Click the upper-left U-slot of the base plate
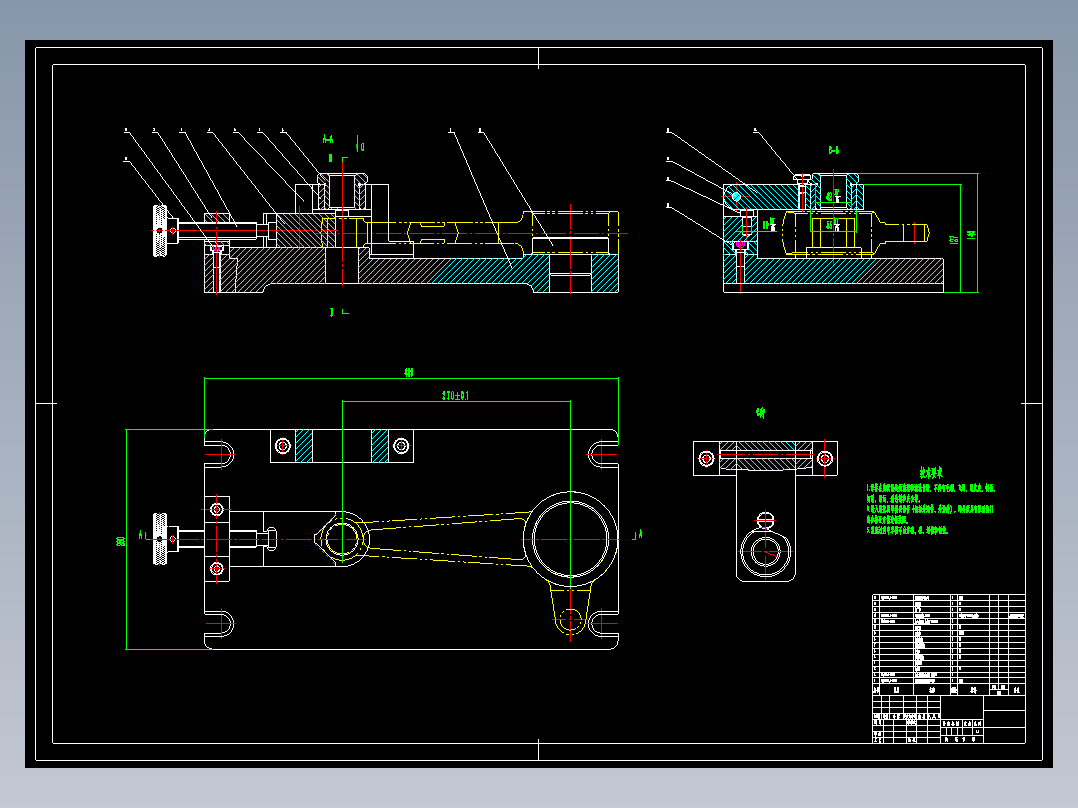Viewport: 1078px width, 808px height. tap(220, 454)
